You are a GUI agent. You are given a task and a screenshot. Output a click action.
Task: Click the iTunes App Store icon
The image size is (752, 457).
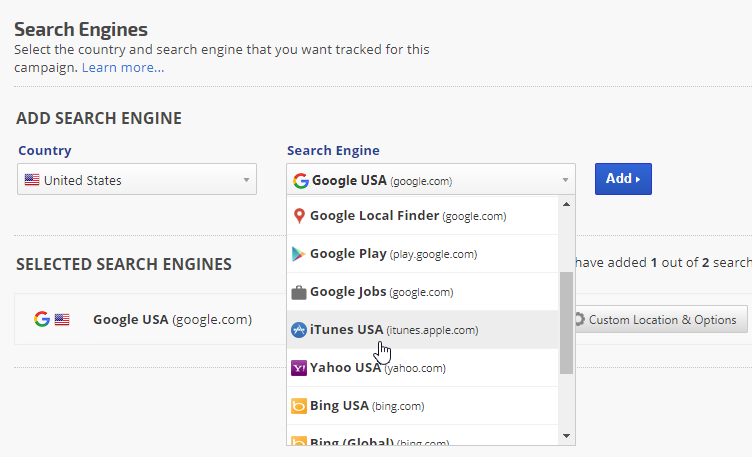tap(298, 330)
